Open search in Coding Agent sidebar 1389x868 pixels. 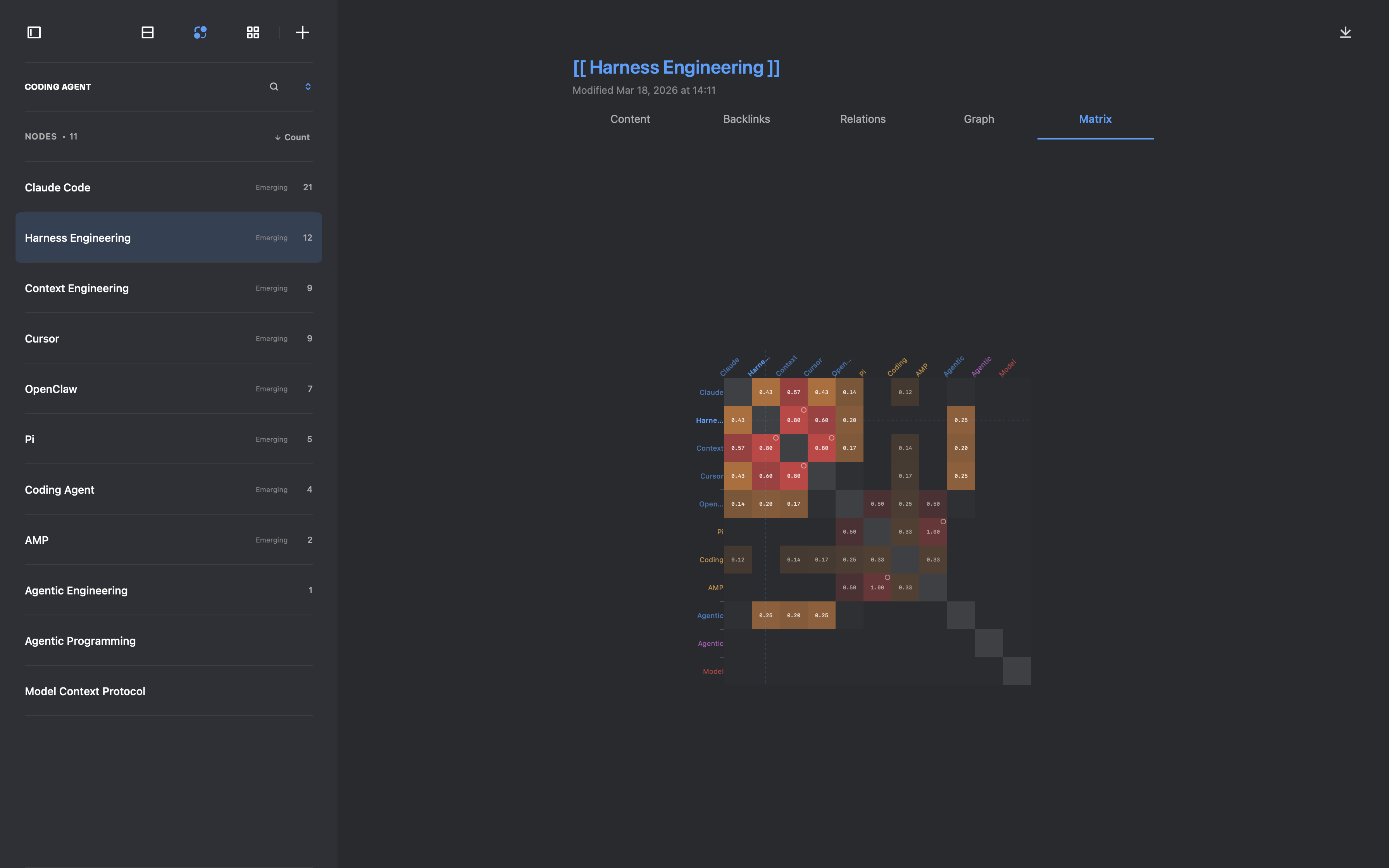coord(274,87)
